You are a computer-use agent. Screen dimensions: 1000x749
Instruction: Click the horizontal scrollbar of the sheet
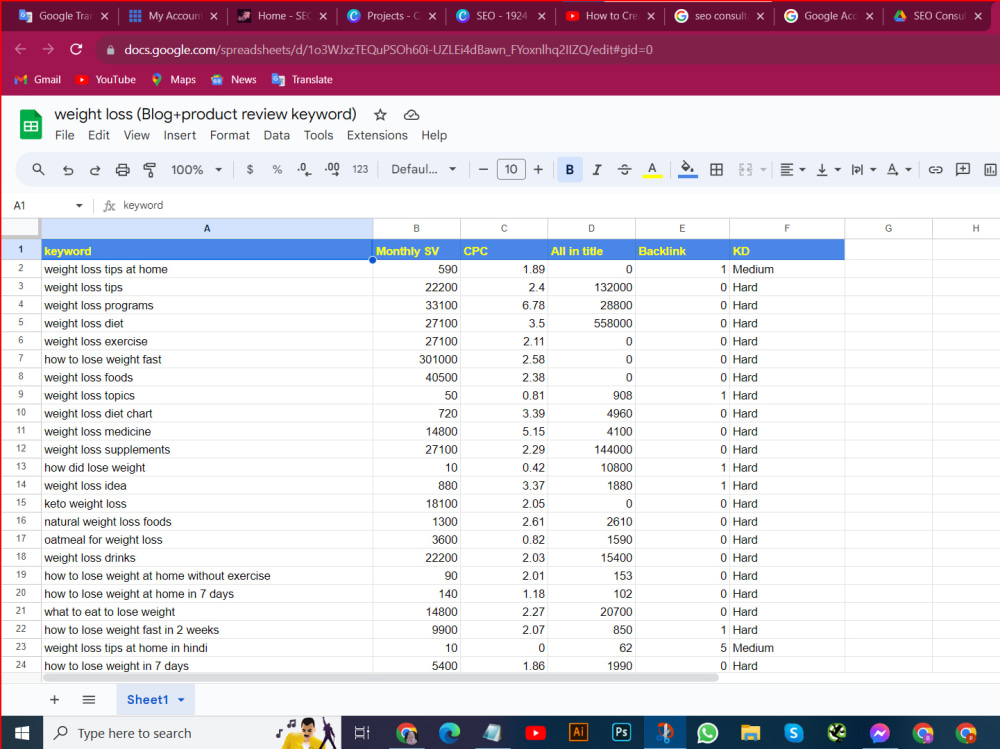pos(382,678)
